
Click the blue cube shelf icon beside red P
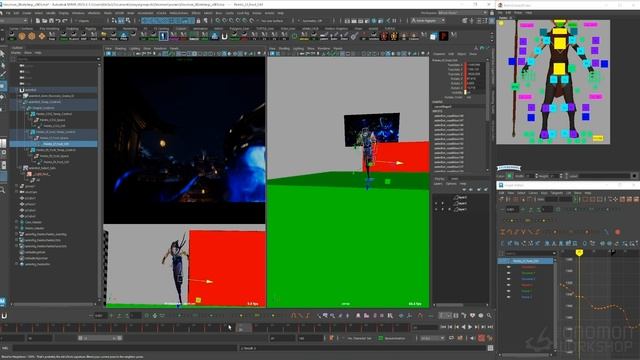point(433,37)
